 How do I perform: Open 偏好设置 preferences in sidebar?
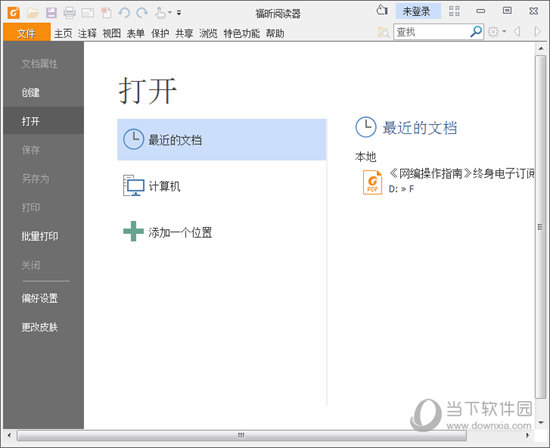pyautogui.click(x=43, y=299)
